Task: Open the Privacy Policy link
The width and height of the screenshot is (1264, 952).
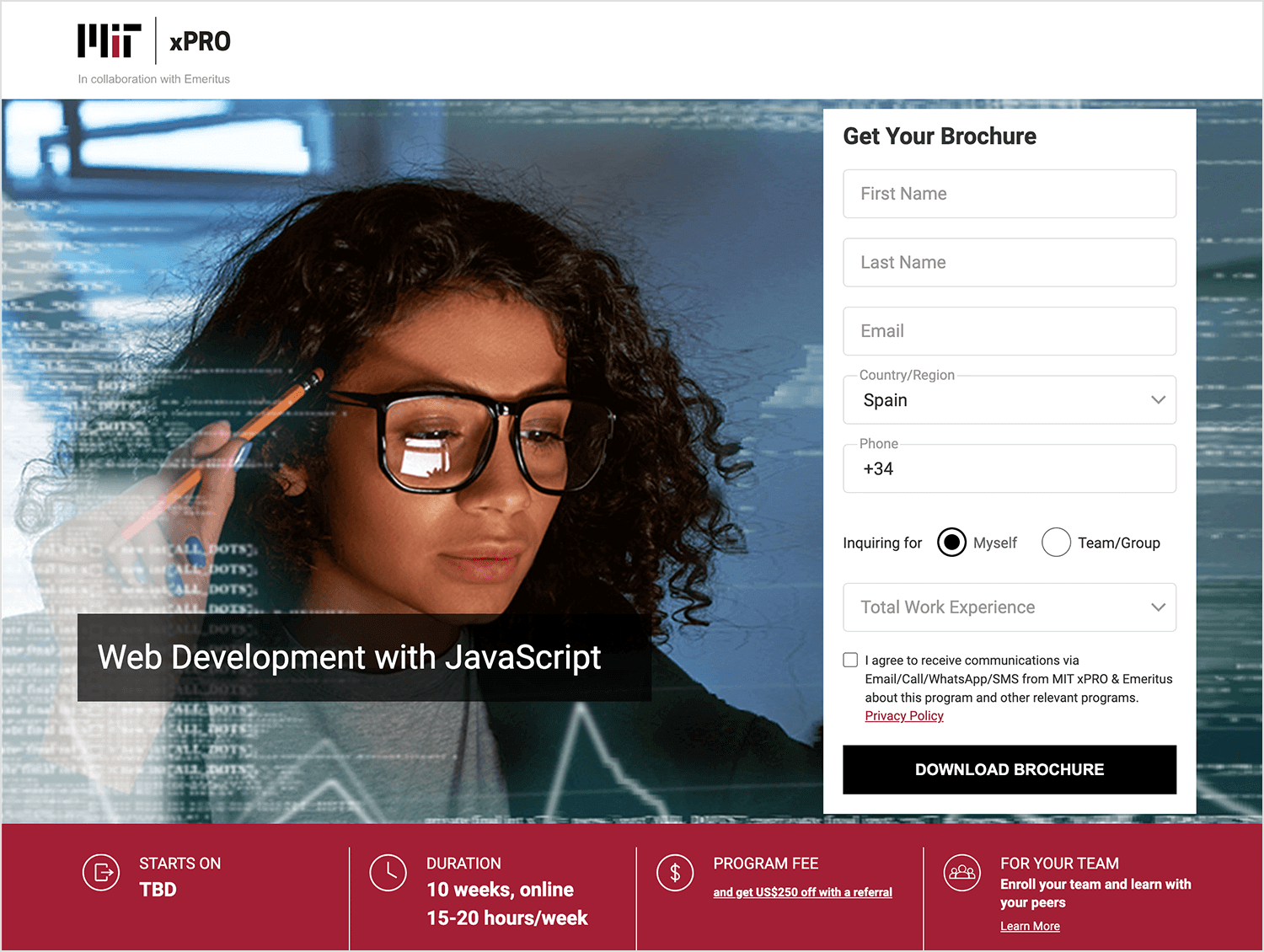Action: pyautogui.click(x=903, y=715)
